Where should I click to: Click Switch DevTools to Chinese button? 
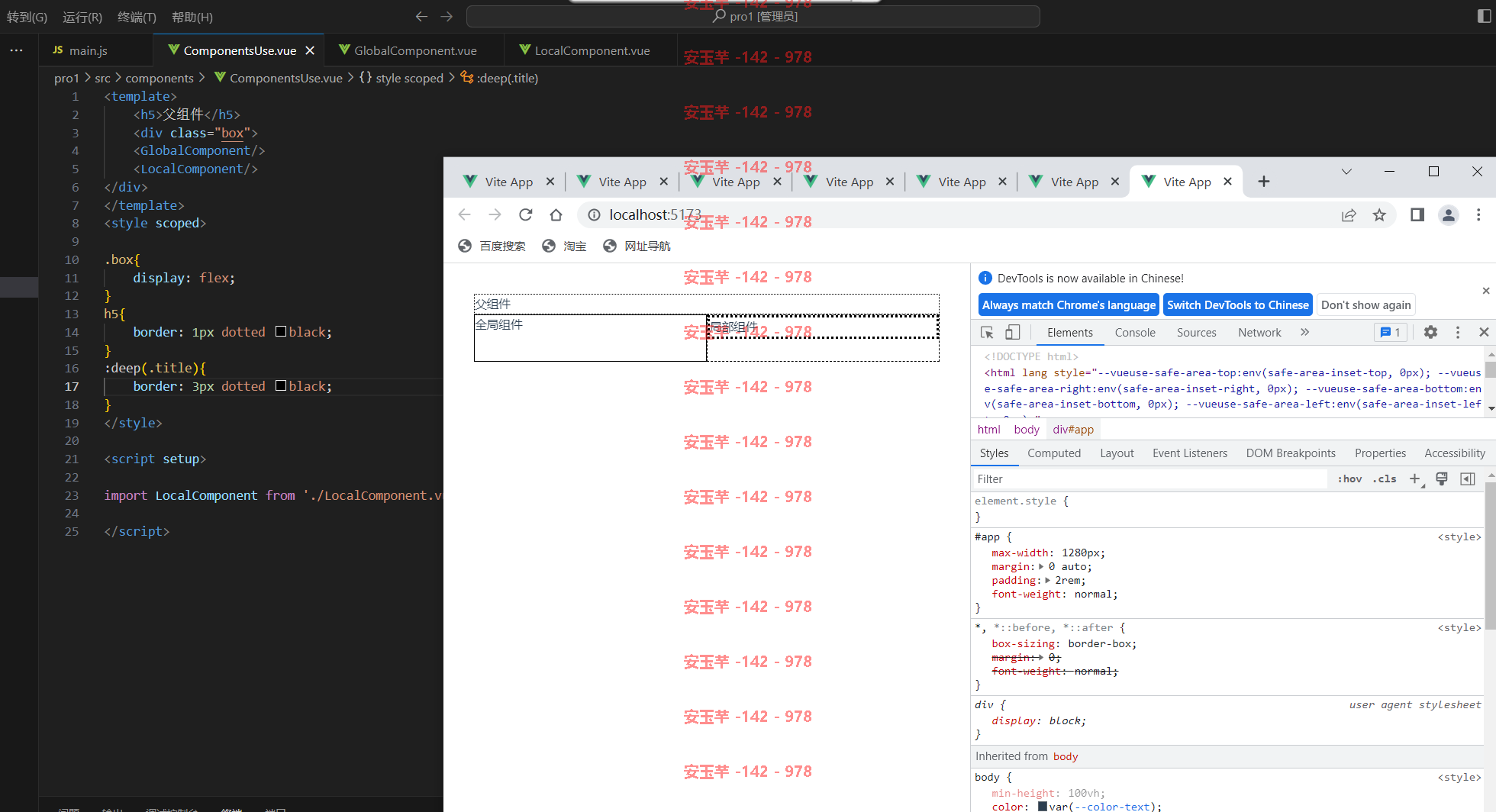pos(1238,304)
